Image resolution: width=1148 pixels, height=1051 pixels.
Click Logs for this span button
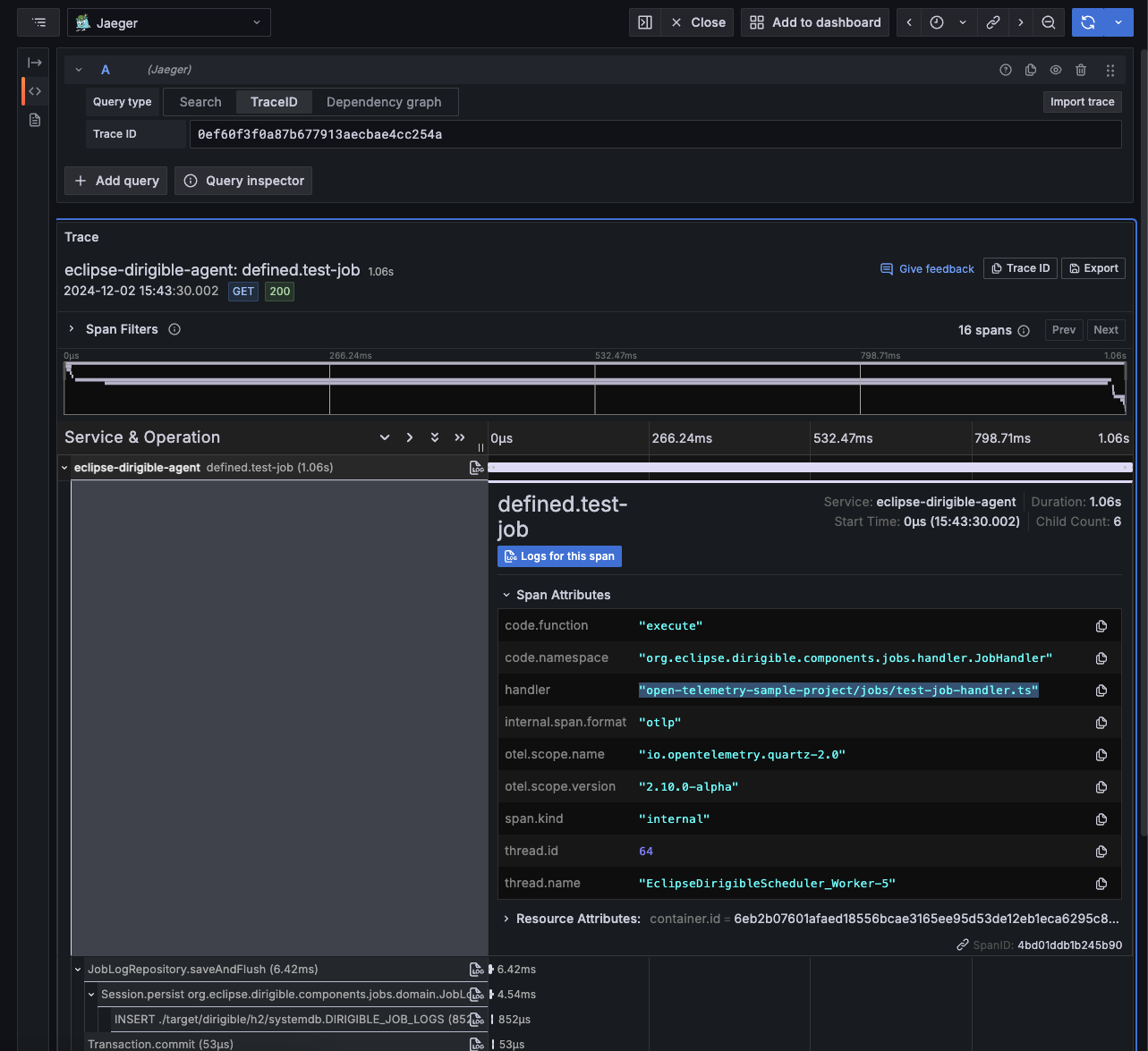tap(559, 556)
